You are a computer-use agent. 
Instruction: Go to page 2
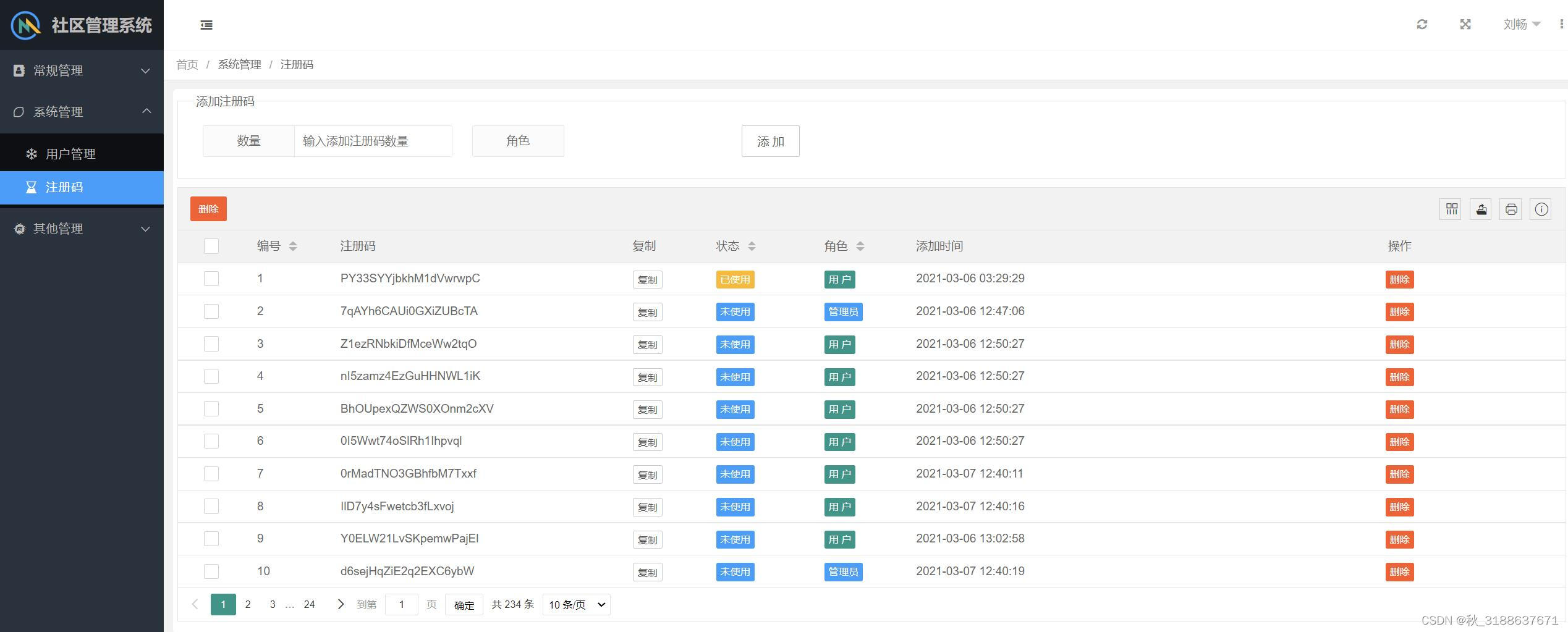pos(248,604)
